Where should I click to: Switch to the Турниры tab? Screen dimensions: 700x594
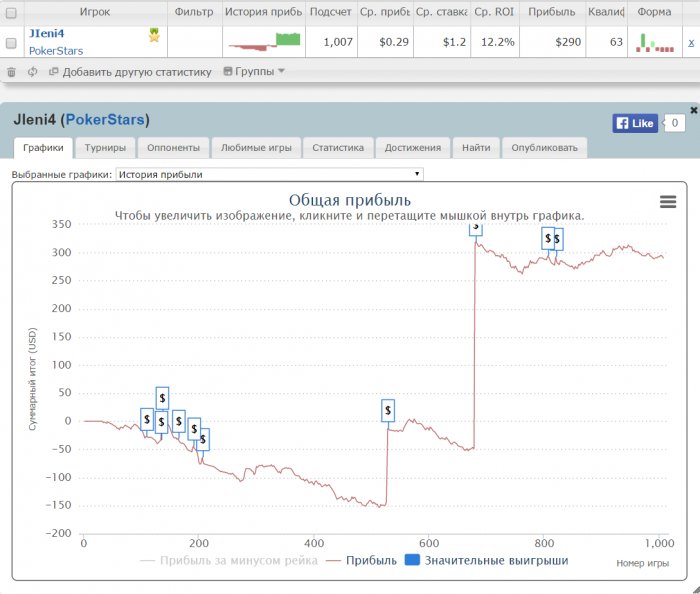(x=105, y=148)
